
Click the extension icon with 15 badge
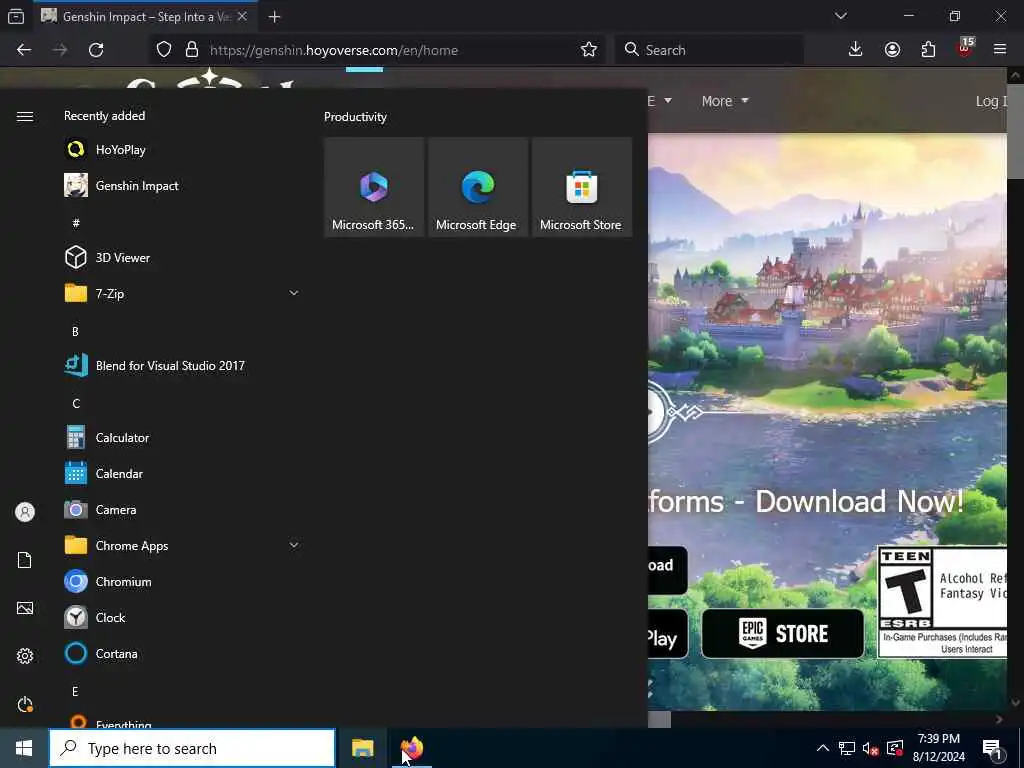[965, 48]
